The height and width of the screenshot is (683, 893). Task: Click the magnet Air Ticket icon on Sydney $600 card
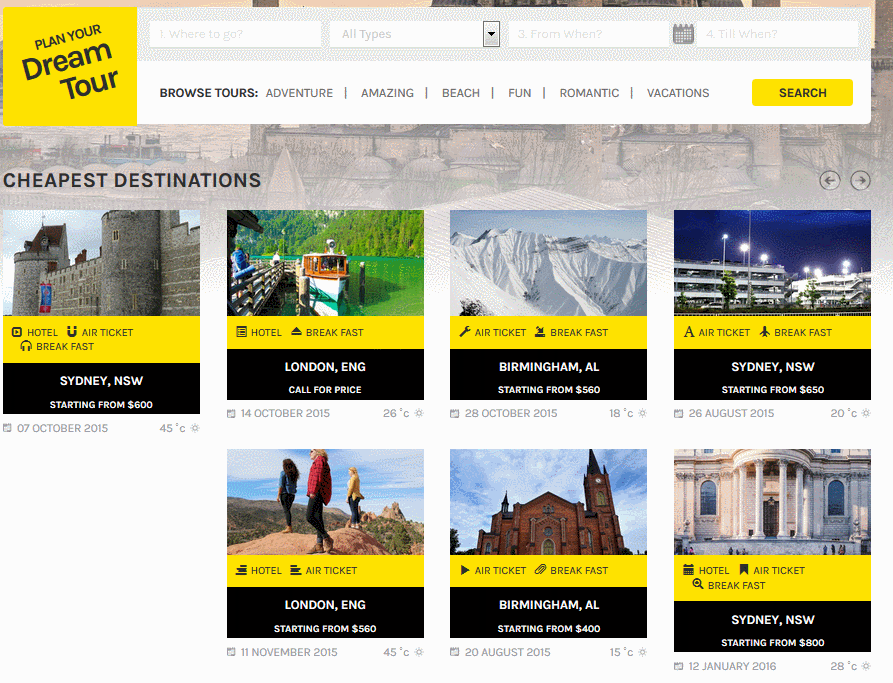point(72,332)
